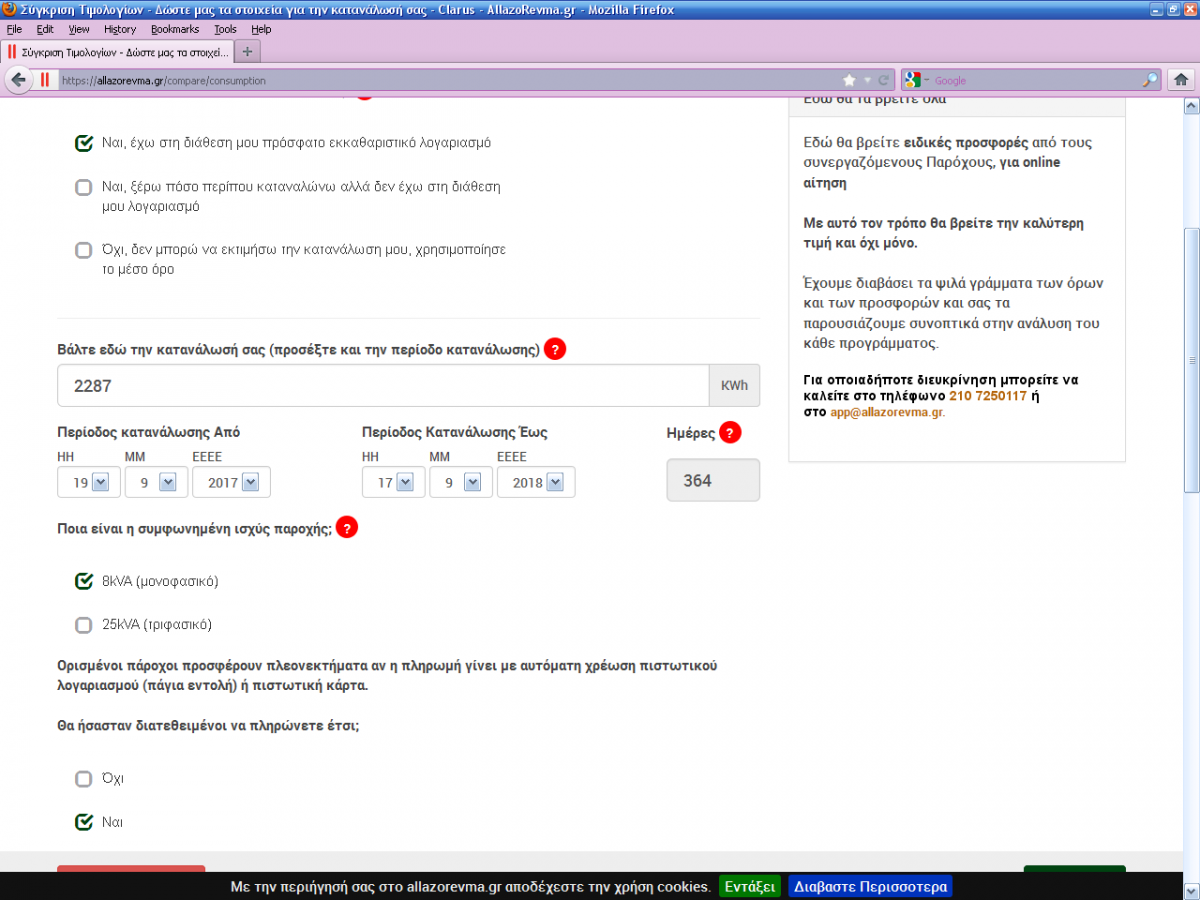This screenshot has height=900, width=1200.
Task: Go back using the browser back arrow
Action: [17, 80]
